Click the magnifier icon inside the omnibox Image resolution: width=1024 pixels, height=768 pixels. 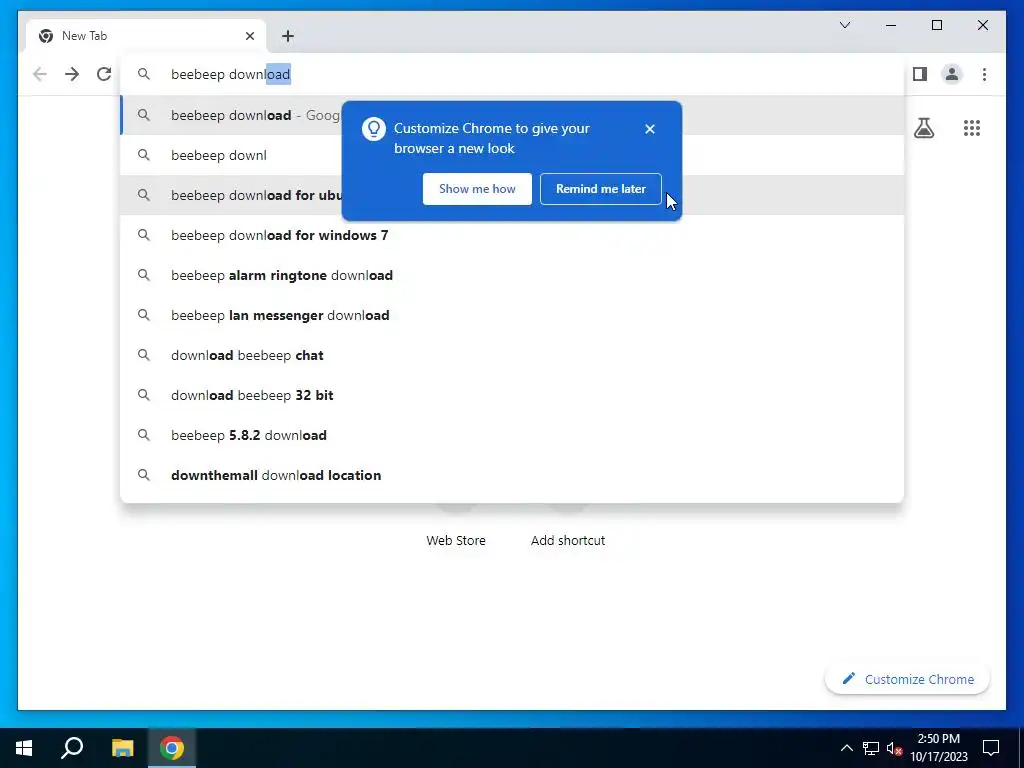tap(144, 74)
